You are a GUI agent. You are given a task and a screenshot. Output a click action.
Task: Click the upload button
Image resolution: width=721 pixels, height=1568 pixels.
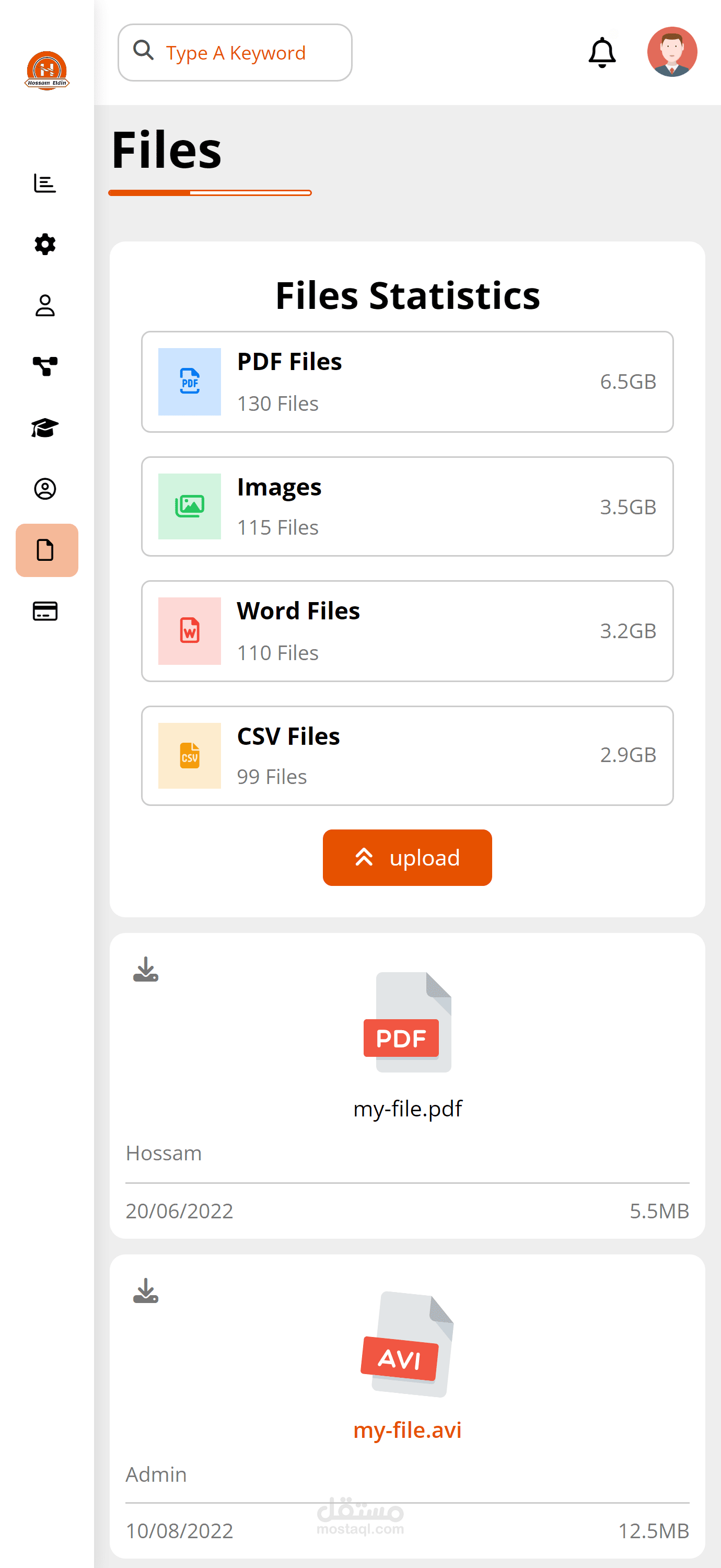coord(407,857)
